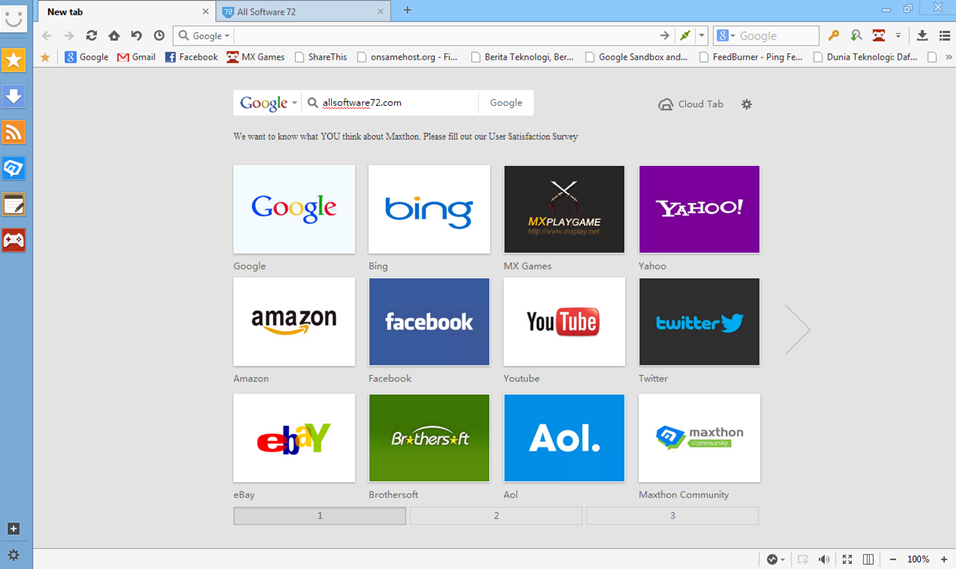Switch to the All Software 72 tab
Viewport: 956px width, 569px height.
click(303, 12)
